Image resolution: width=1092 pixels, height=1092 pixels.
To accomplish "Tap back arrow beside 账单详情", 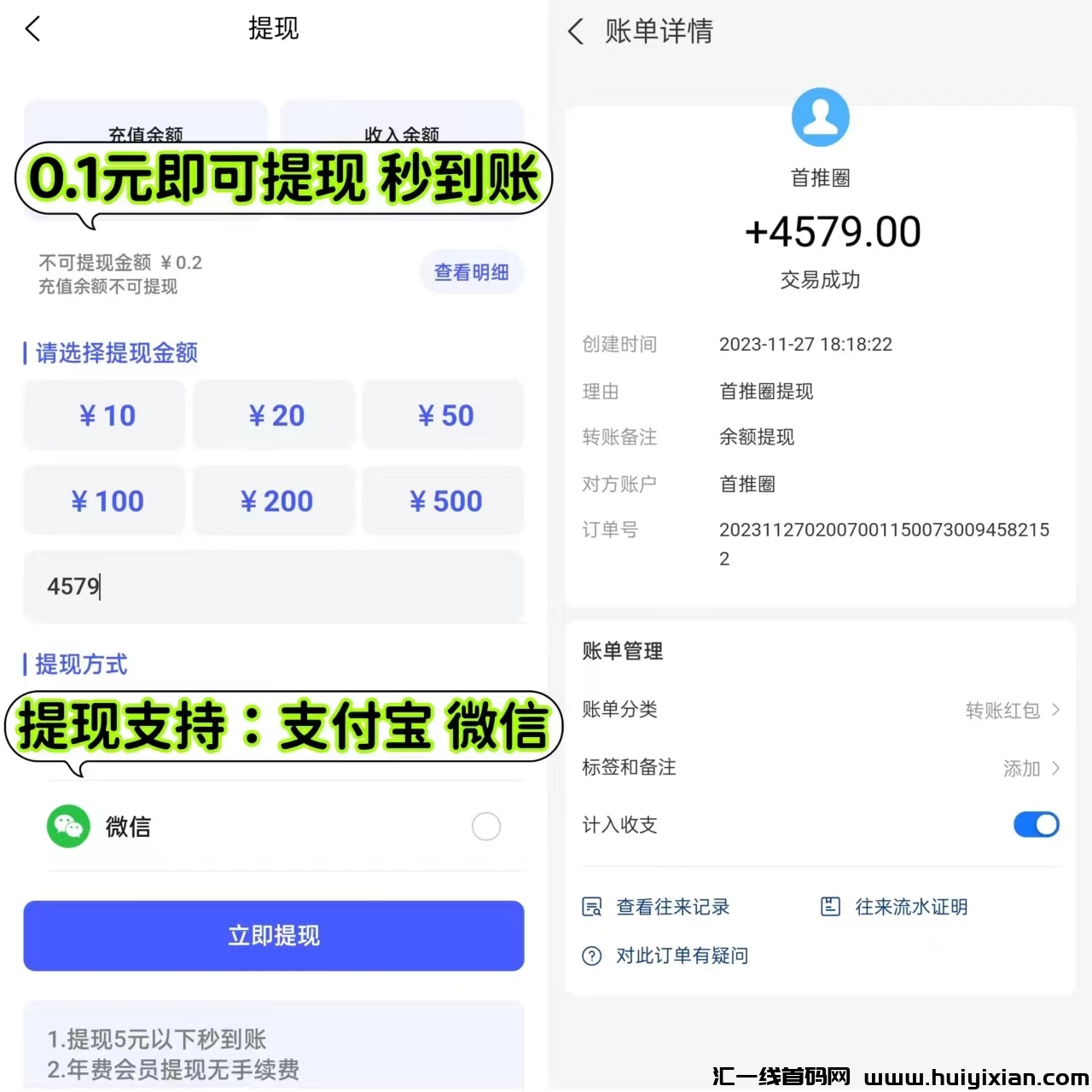I will click(x=576, y=32).
